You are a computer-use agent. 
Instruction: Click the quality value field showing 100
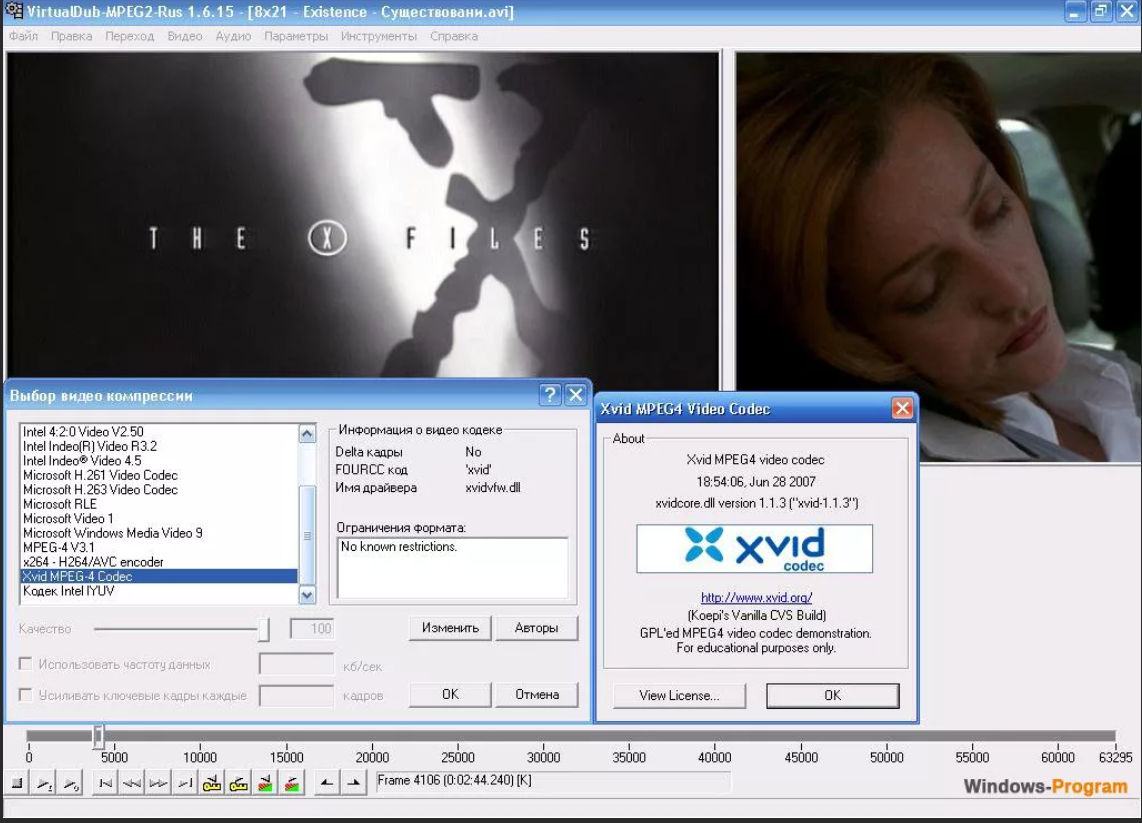point(312,629)
